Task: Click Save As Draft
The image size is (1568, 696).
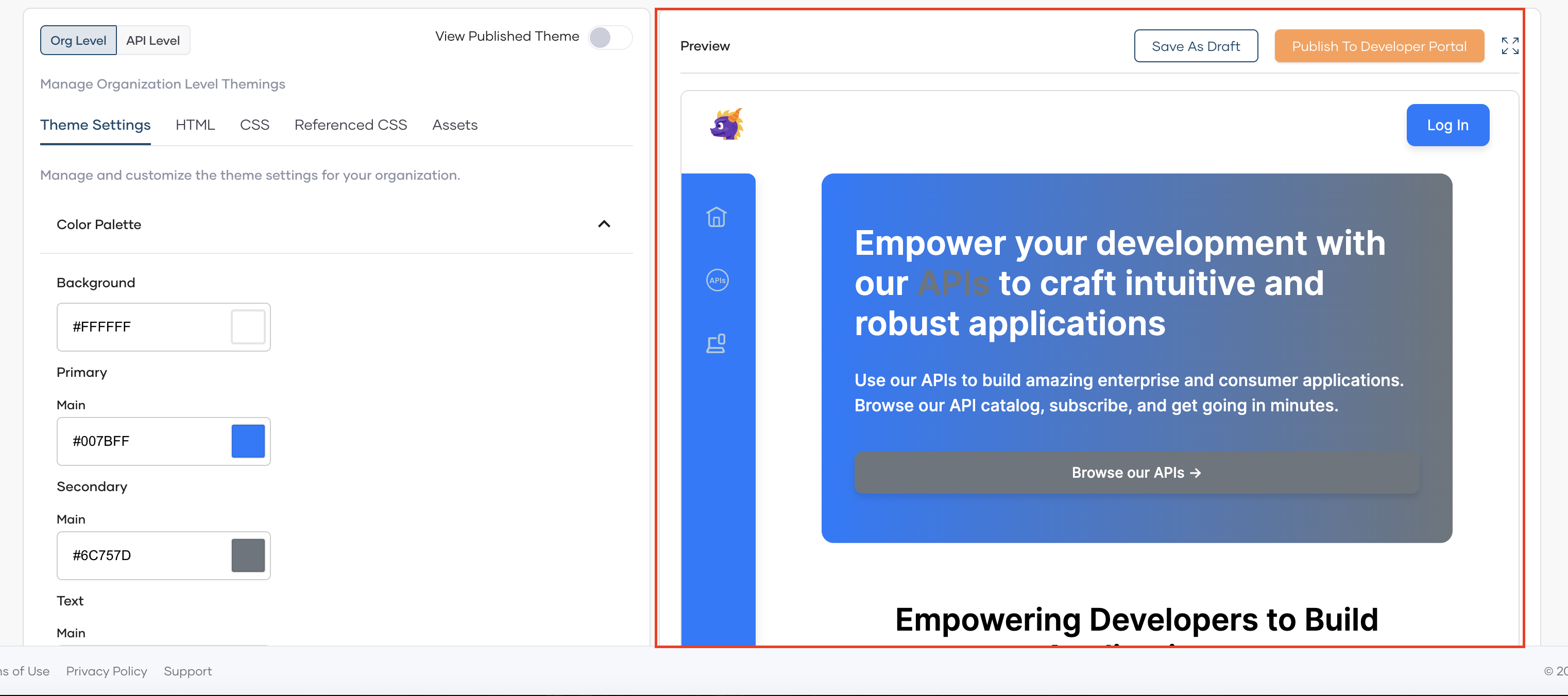Action: pyautogui.click(x=1196, y=46)
